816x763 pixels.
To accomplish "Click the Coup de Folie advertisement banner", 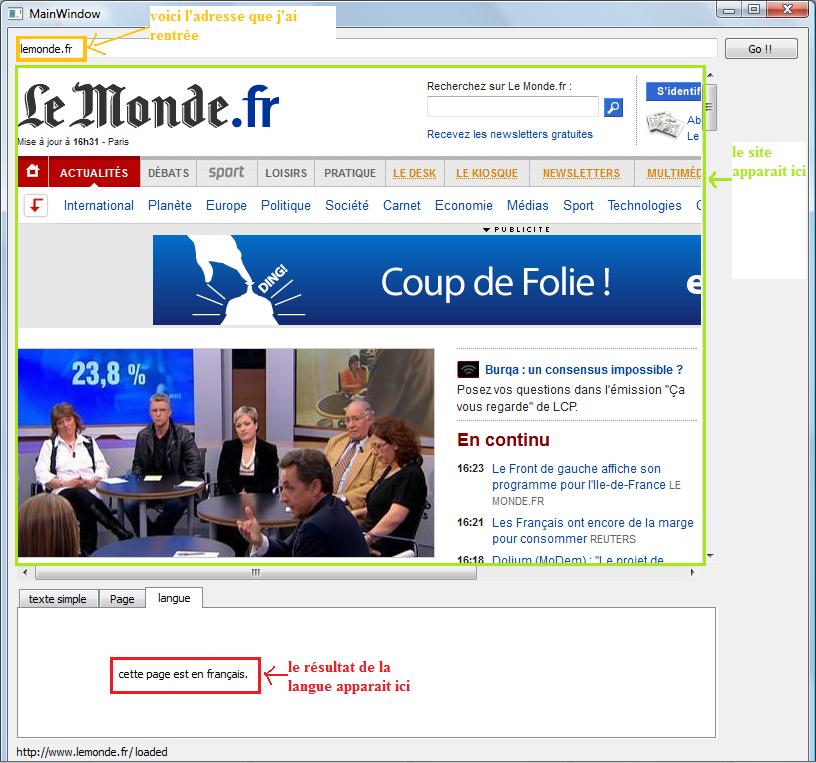I will (427, 280).
